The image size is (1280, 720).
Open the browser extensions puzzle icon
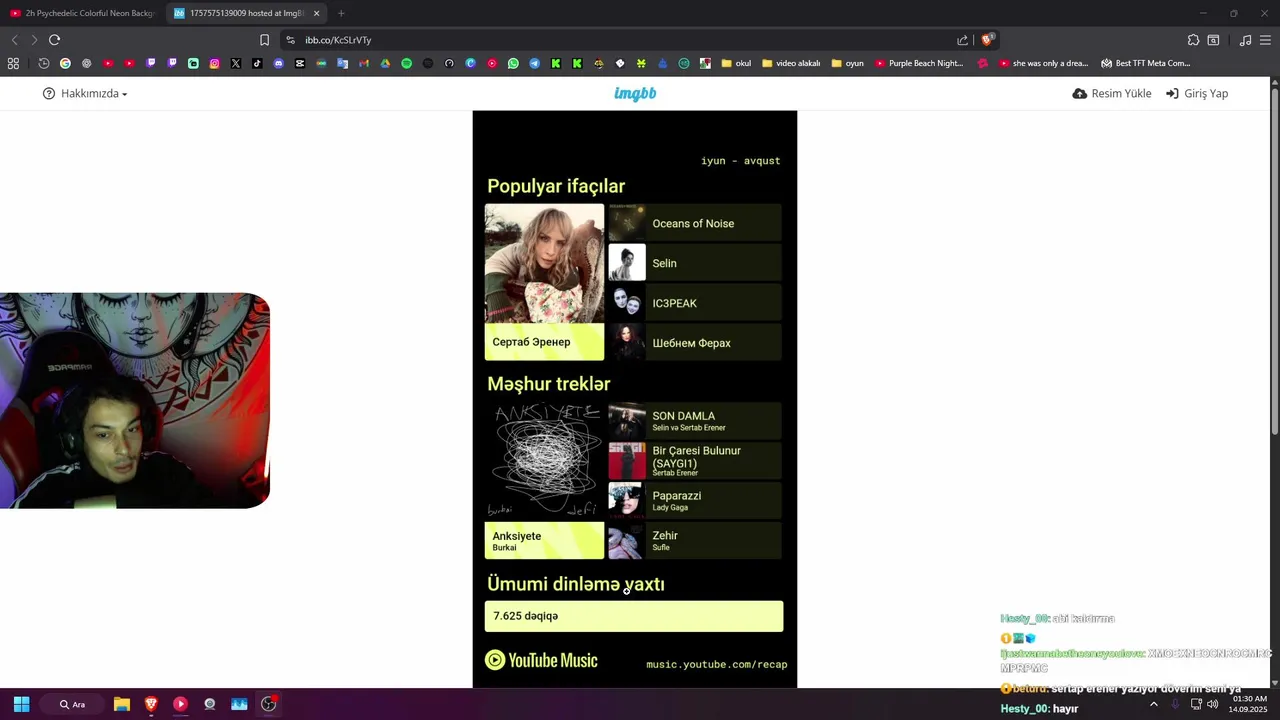pos(1193,40)
